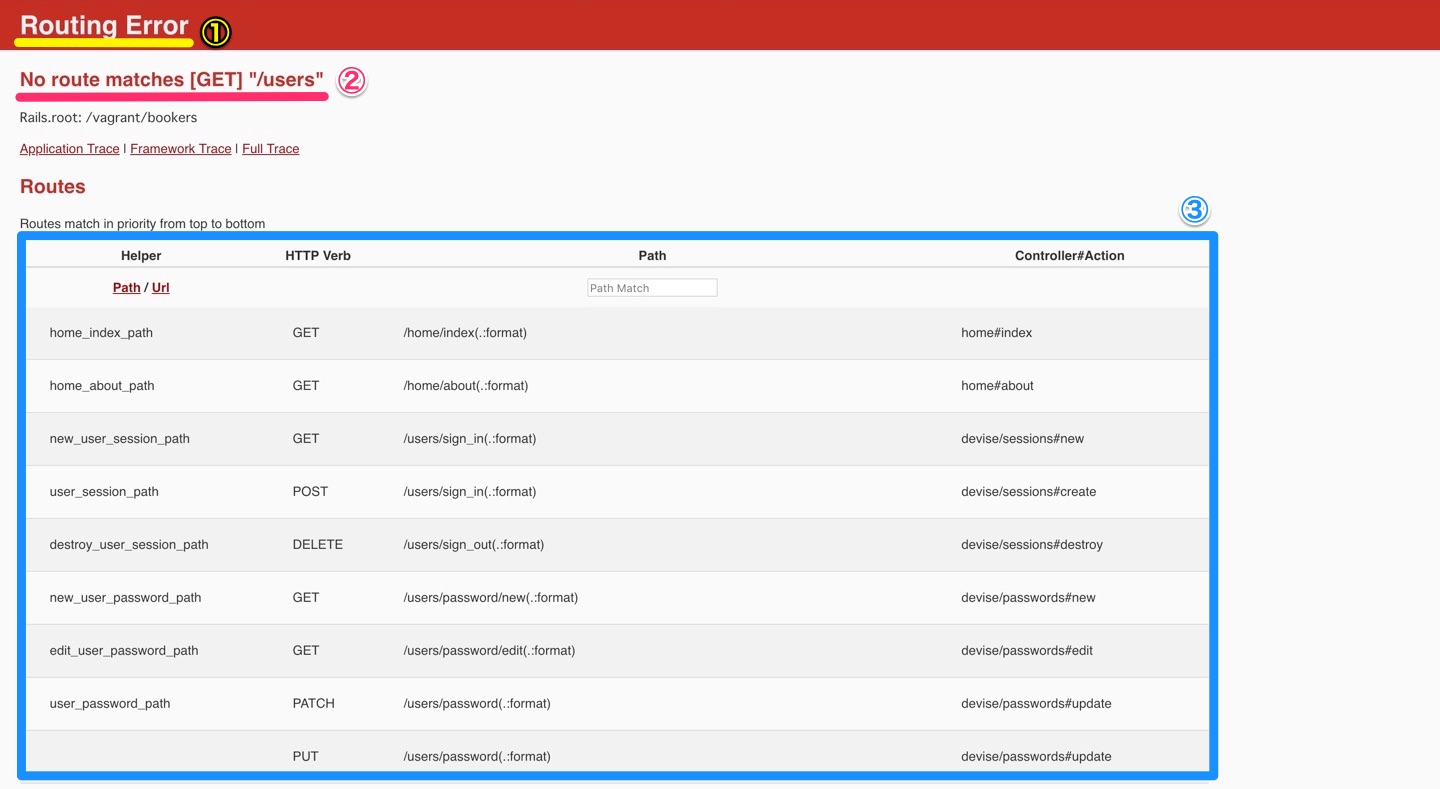Switch route display to Path
The height and width of the screenshot is (789, 1440).
[x=126, y=287]
